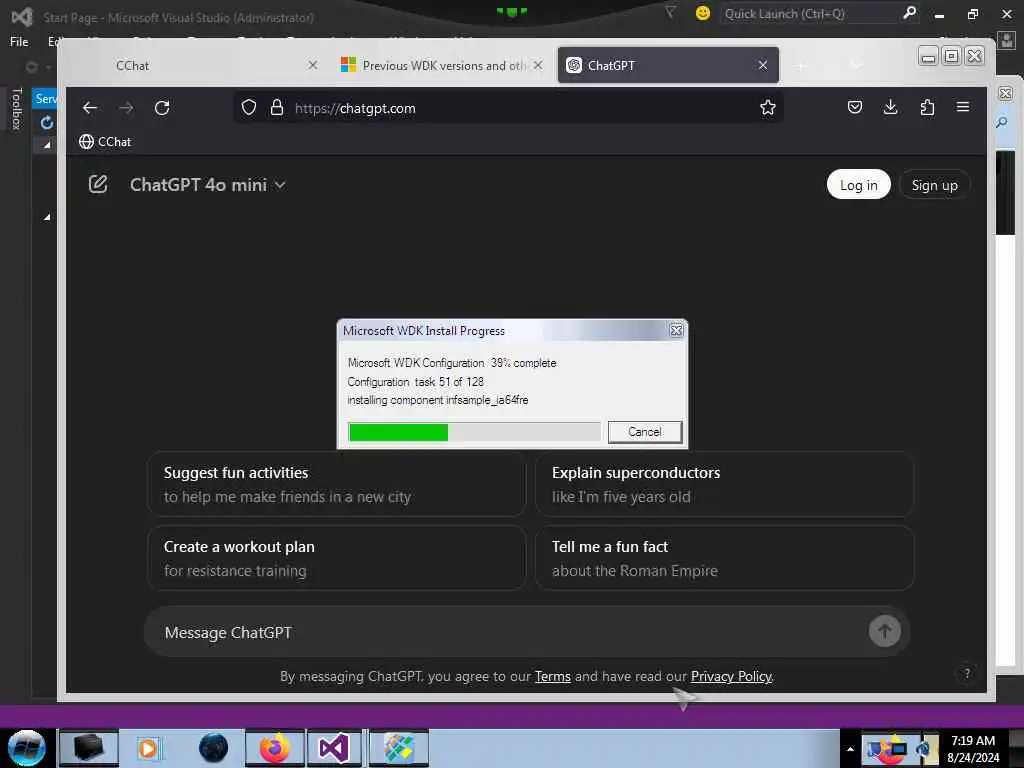The image size is (1024, 768).
Task: Choose Create a workout plan prompt
Action: [x=337, y=558]
